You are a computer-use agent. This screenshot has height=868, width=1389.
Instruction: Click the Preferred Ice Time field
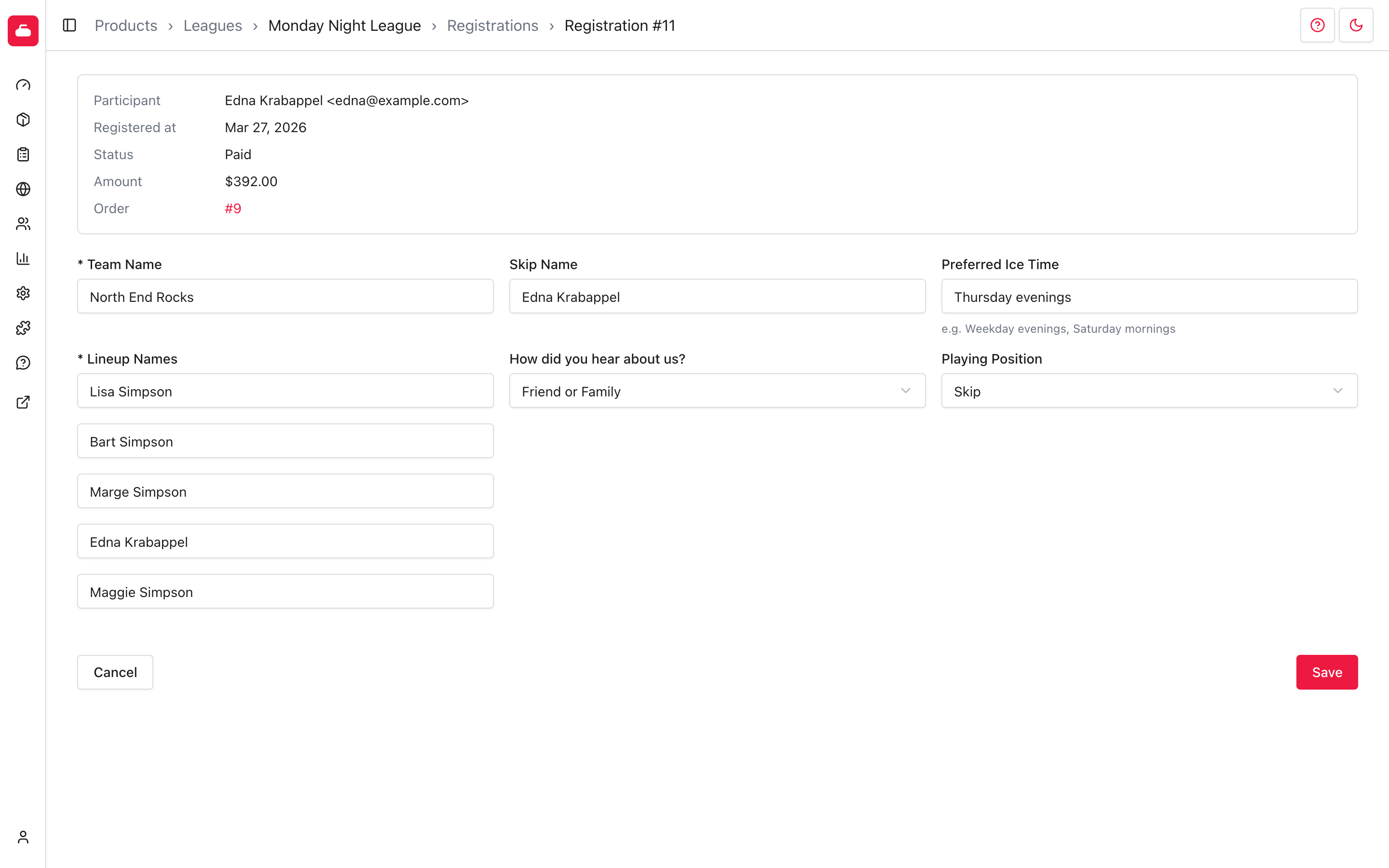coord(1149,296)
